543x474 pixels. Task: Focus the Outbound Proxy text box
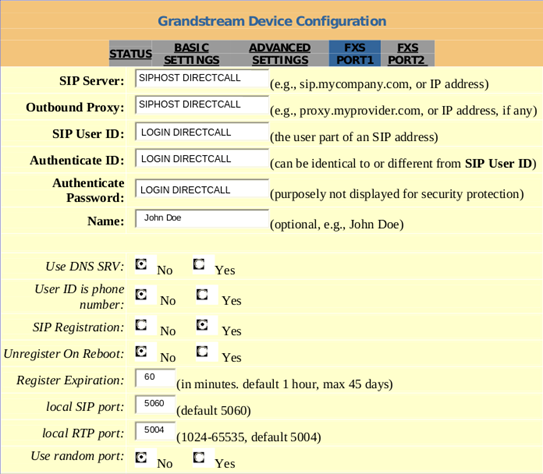[x=202, y=105]
